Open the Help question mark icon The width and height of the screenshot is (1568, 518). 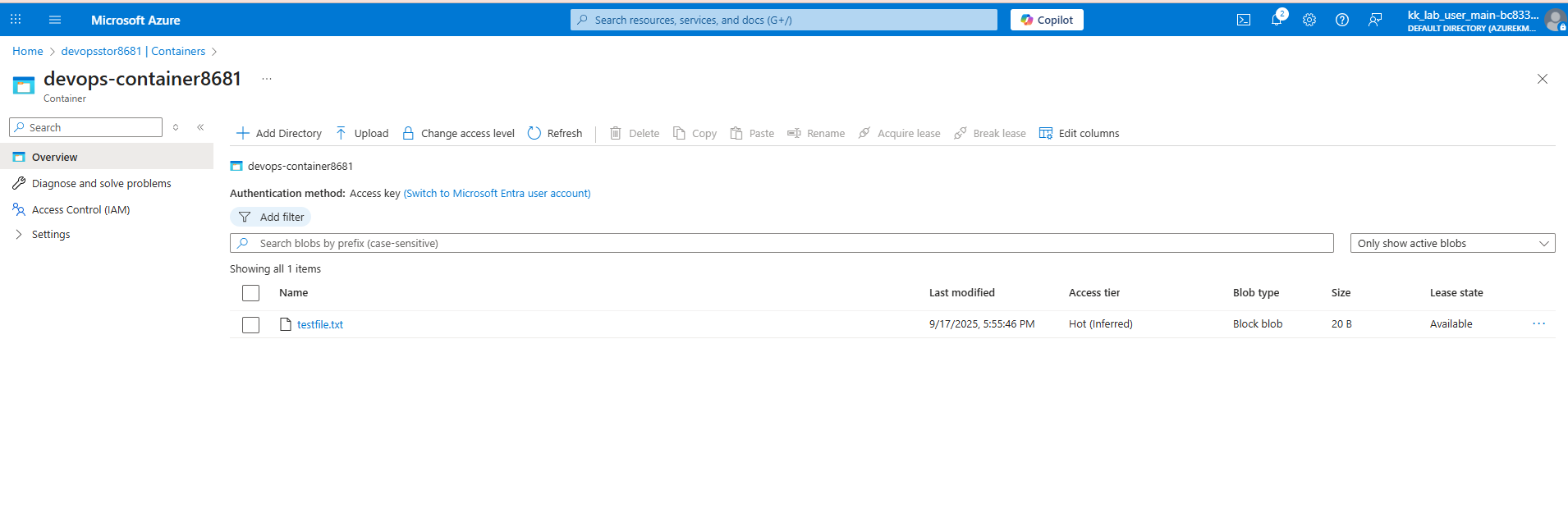click(1342, 20)
